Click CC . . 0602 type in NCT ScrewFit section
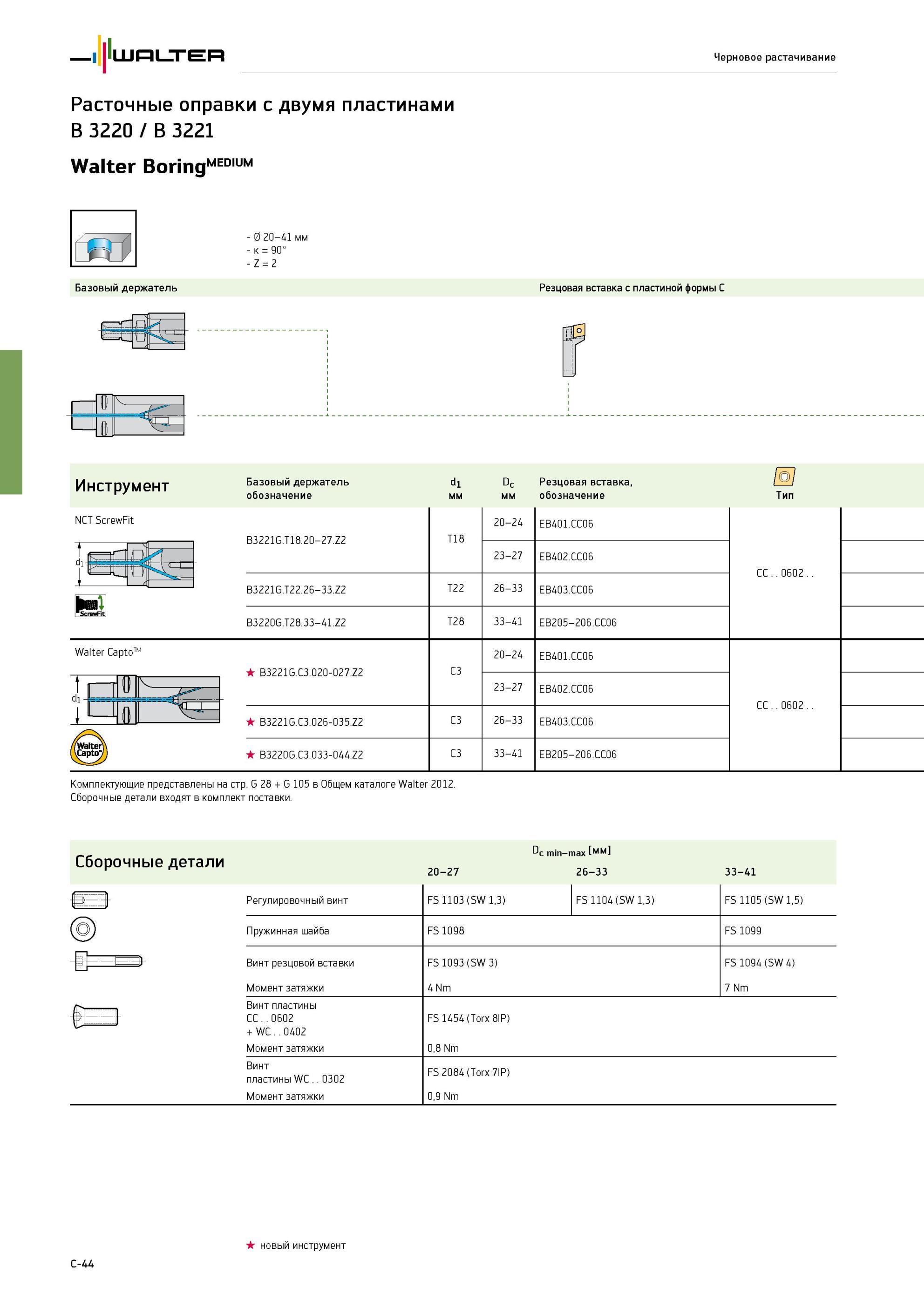Image resolution: width=924 pixels, height=1307 pixels. [785, 573]
